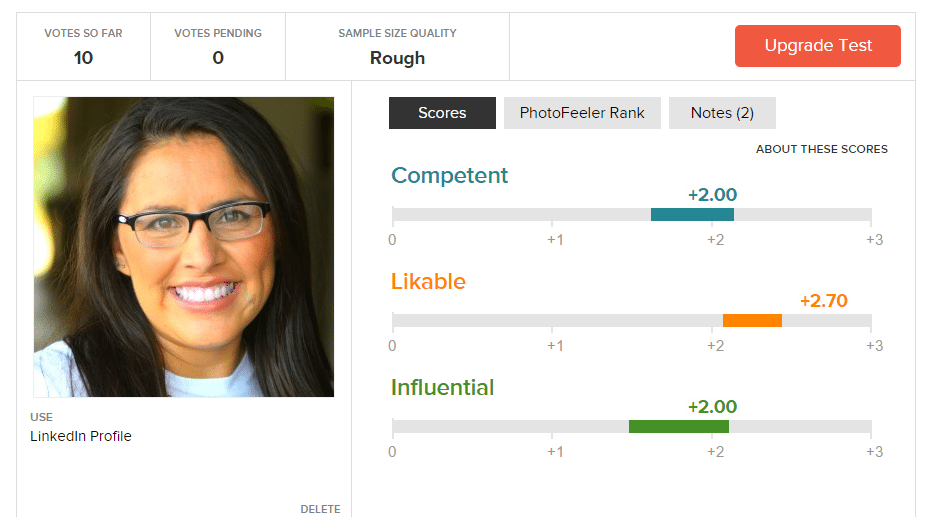The image size is (930, 517).
Task: Click the orange Likable score bar
Action: (x=752, y=321)
